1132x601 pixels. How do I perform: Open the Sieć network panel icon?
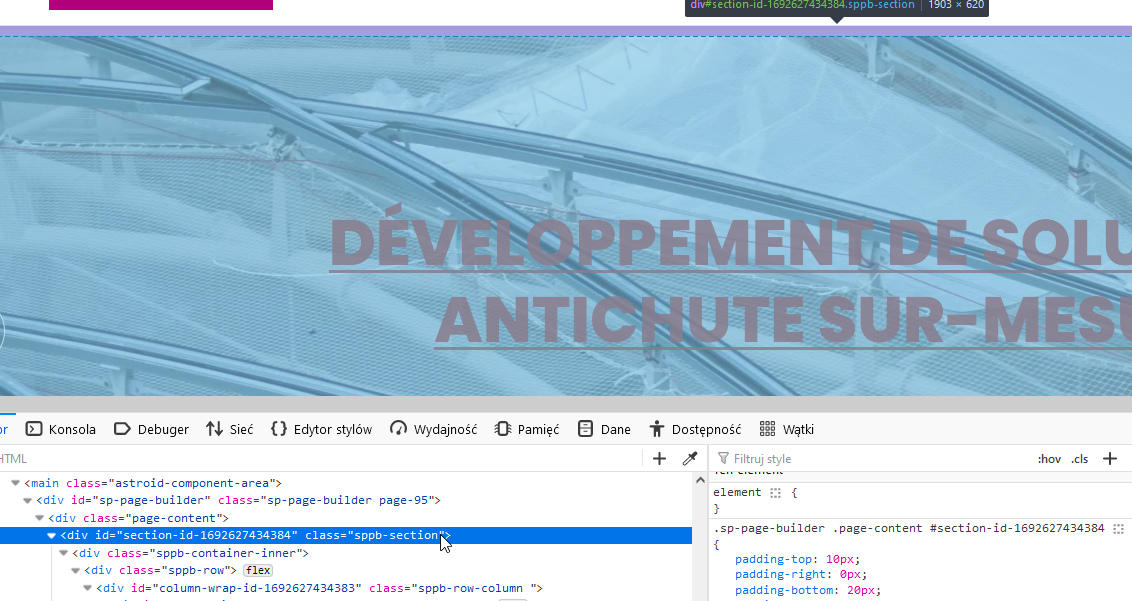coord(214,429)
